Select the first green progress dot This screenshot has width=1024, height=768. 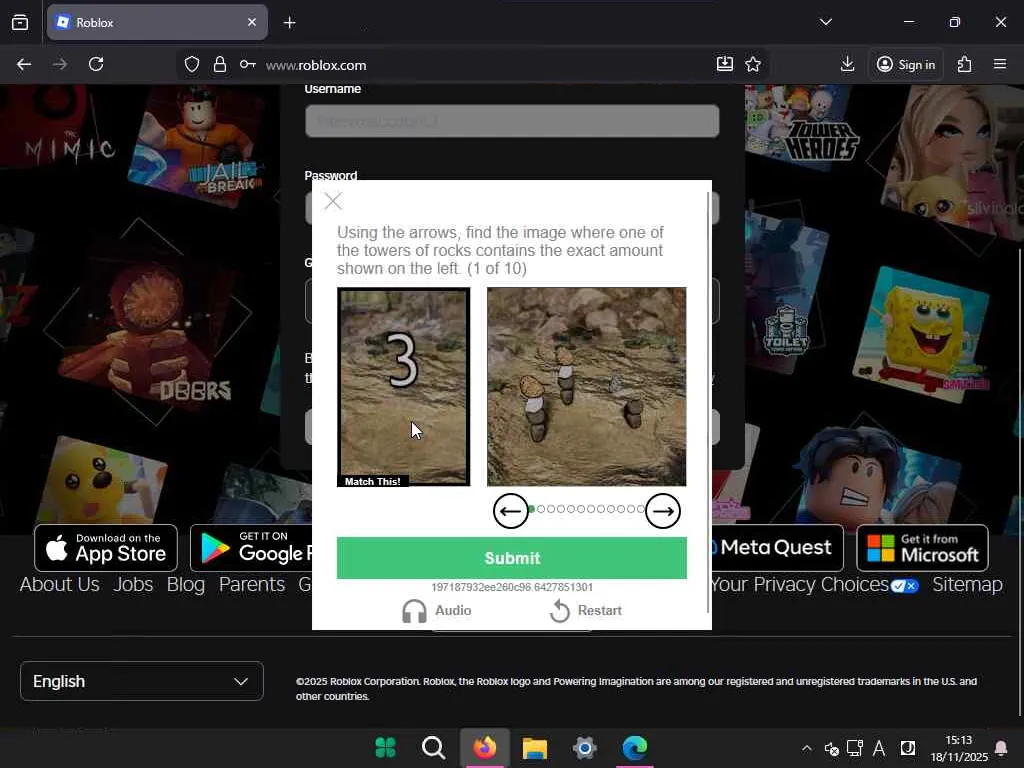click(x=532, y=509)
